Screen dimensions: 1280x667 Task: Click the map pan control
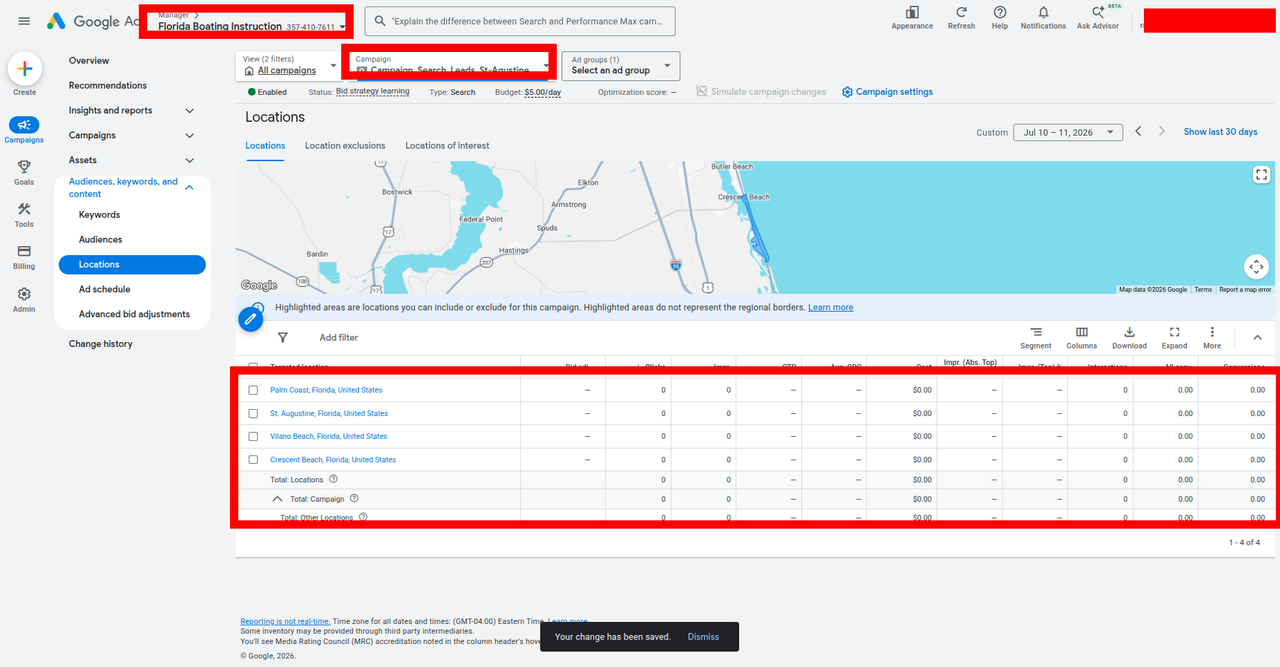point(1257,267)
